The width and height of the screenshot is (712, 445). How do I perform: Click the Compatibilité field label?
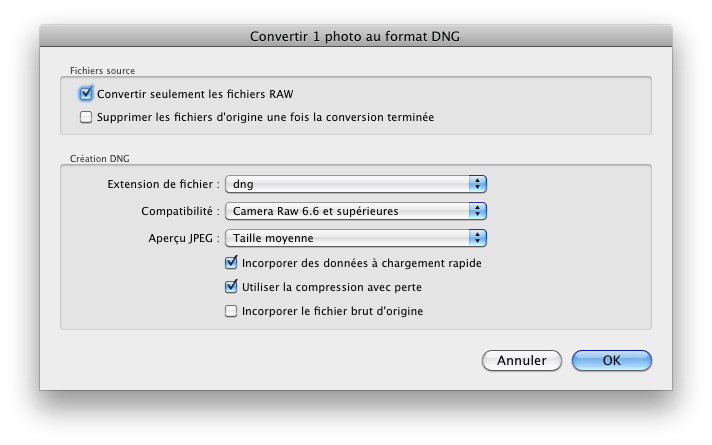[x=180, y=211]
